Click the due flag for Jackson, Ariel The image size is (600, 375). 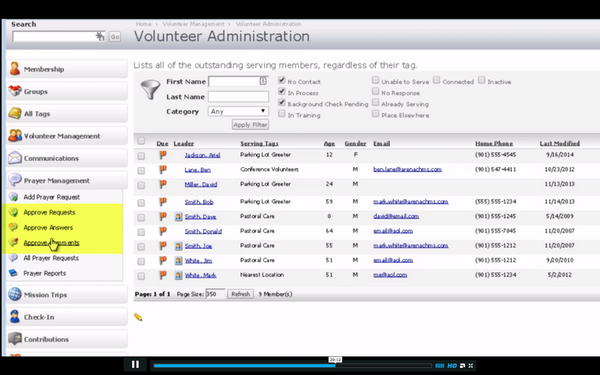pyautogui.click(x=163, y=155)
